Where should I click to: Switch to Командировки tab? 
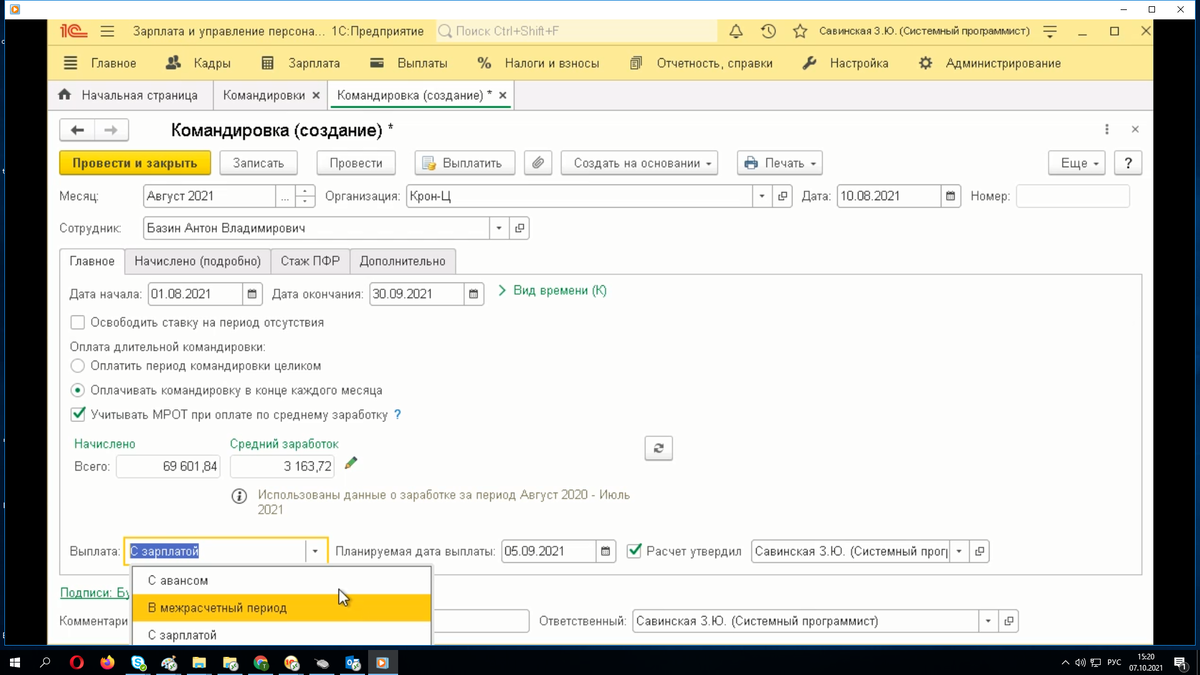pyautogui.click(x=264, y=96)
